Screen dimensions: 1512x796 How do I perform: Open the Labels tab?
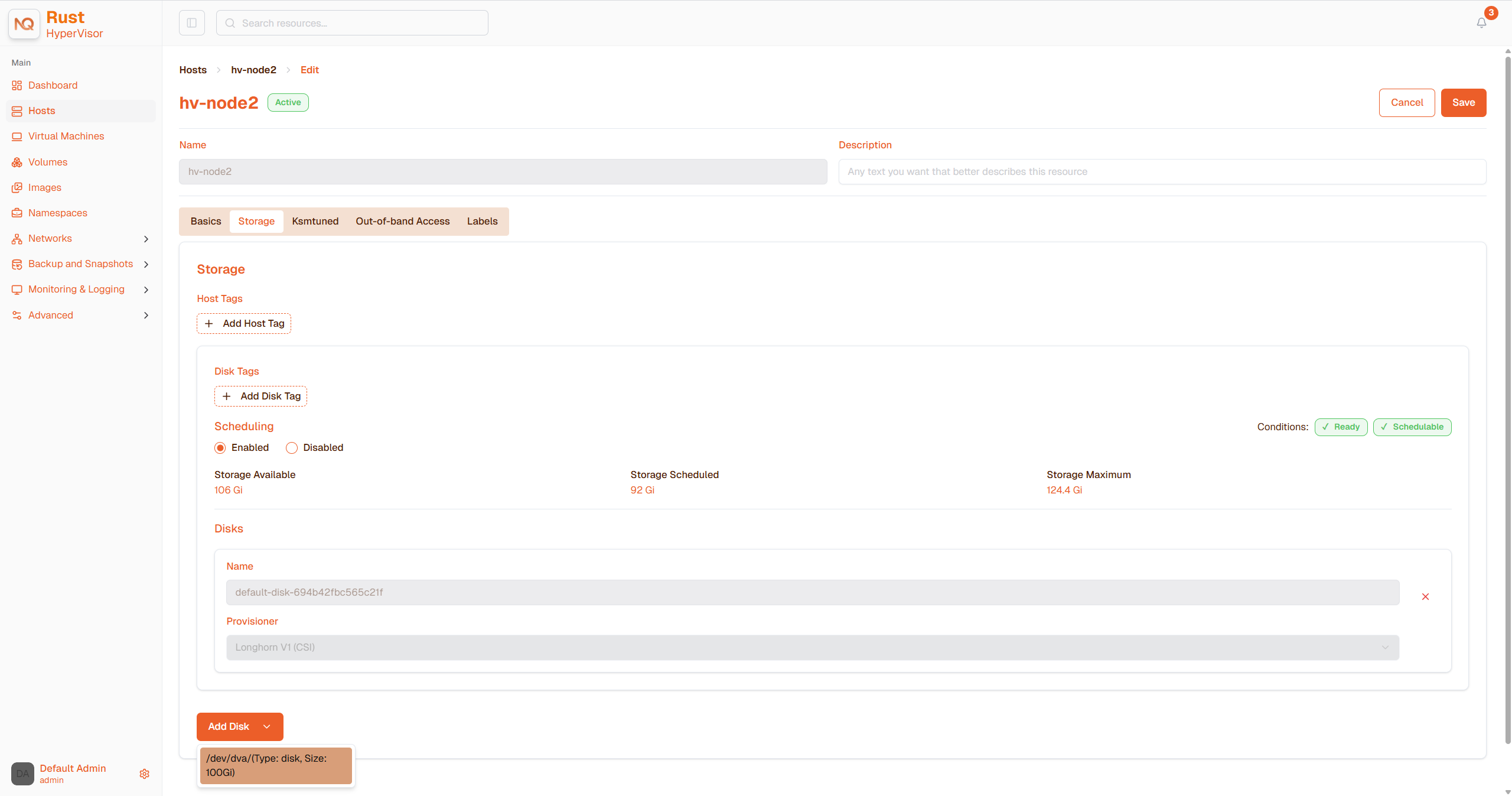pos(483,222)
